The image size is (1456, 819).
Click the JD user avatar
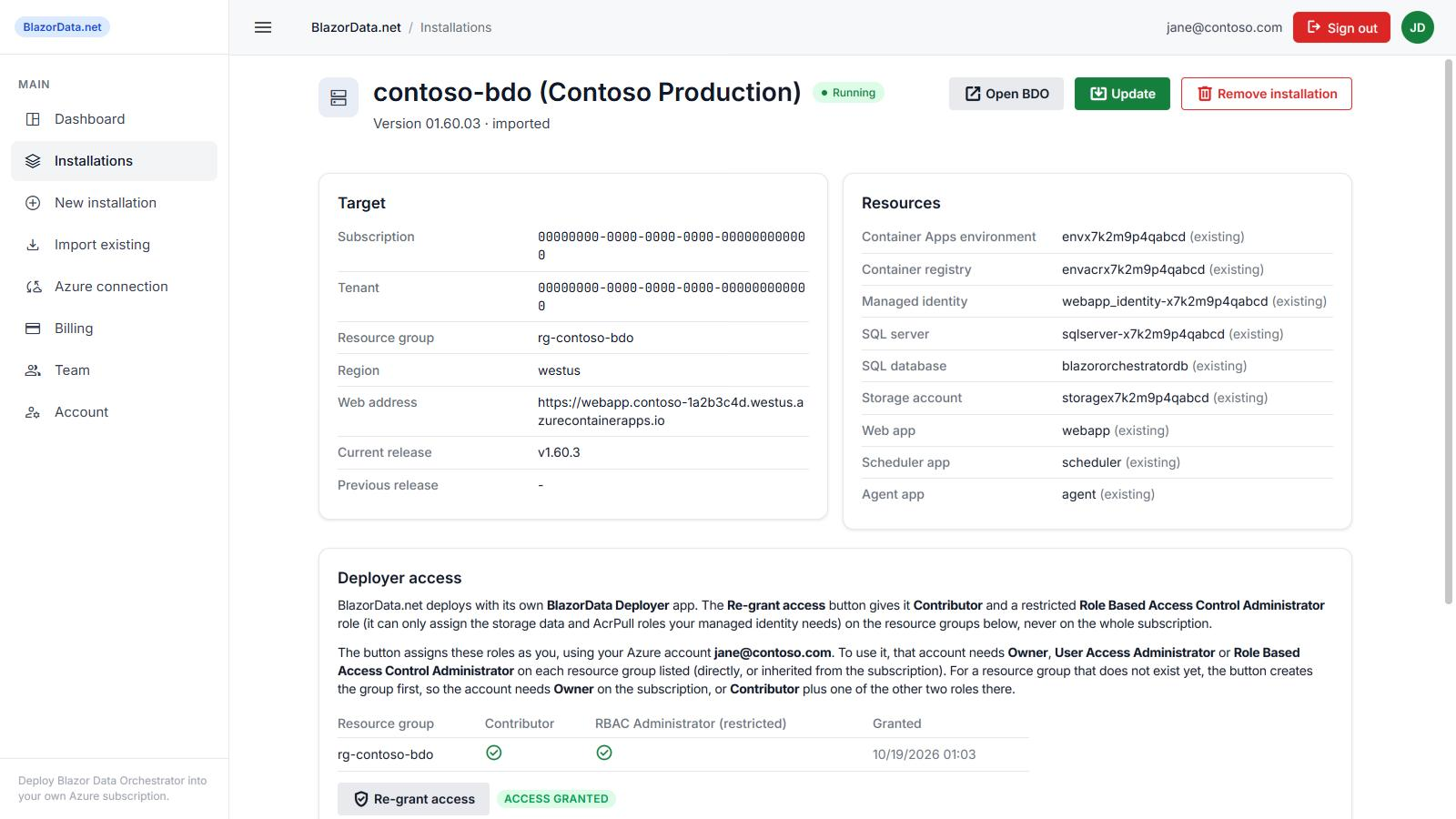pos(1417,27)
